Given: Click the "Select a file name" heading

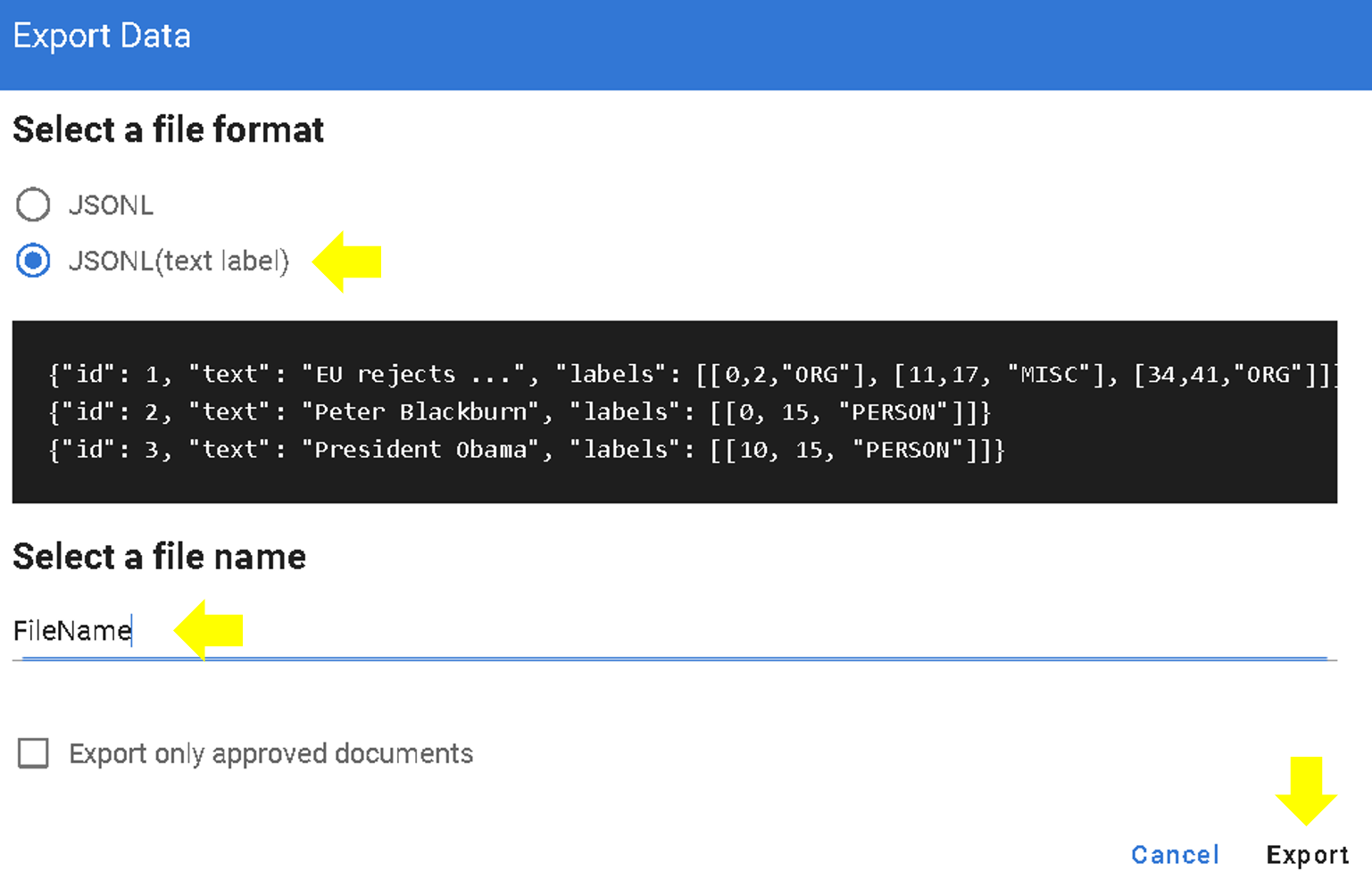Looking at the screenshot, I should click(159, 557).
